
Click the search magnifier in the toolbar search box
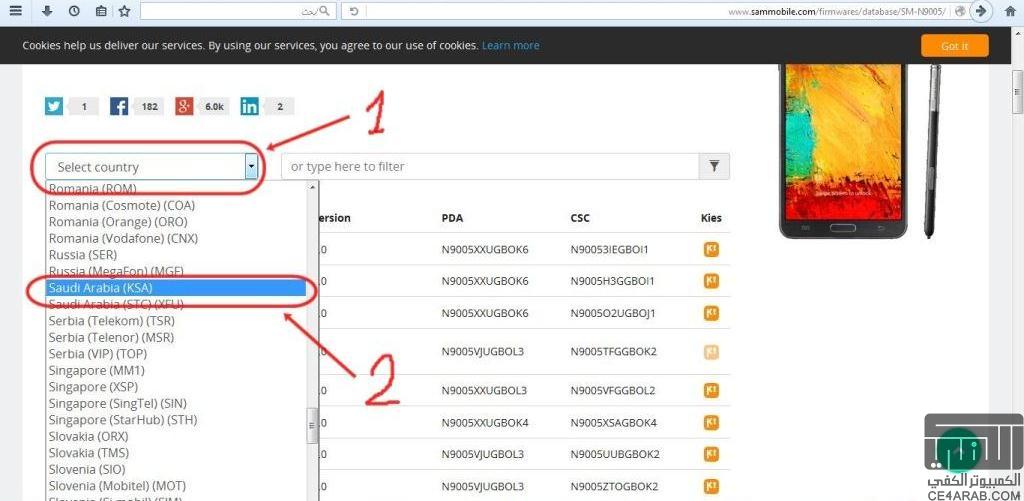(325, 11)
